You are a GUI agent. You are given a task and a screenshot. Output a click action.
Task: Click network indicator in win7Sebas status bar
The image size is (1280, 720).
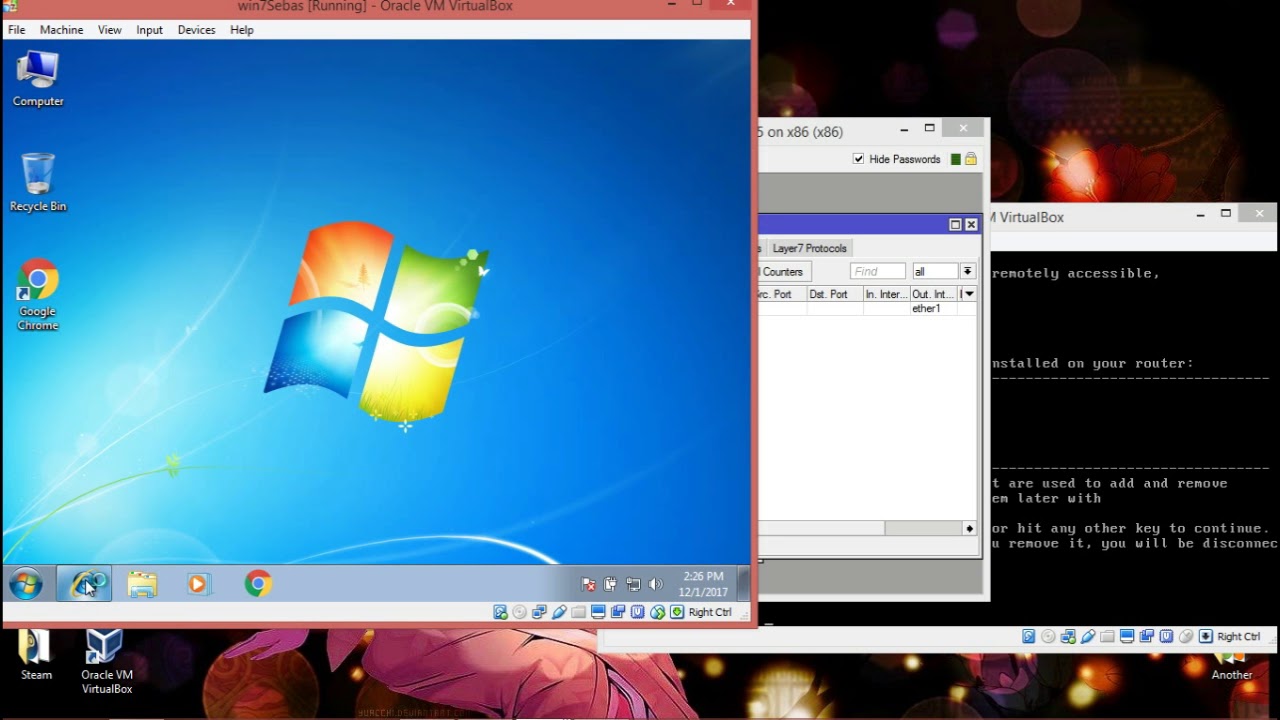pyautogui.click(x=539, y=612)
